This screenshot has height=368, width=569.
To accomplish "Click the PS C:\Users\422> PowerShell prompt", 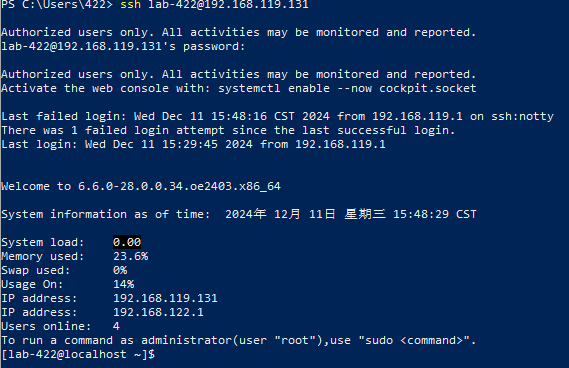I will click(57, 4).
